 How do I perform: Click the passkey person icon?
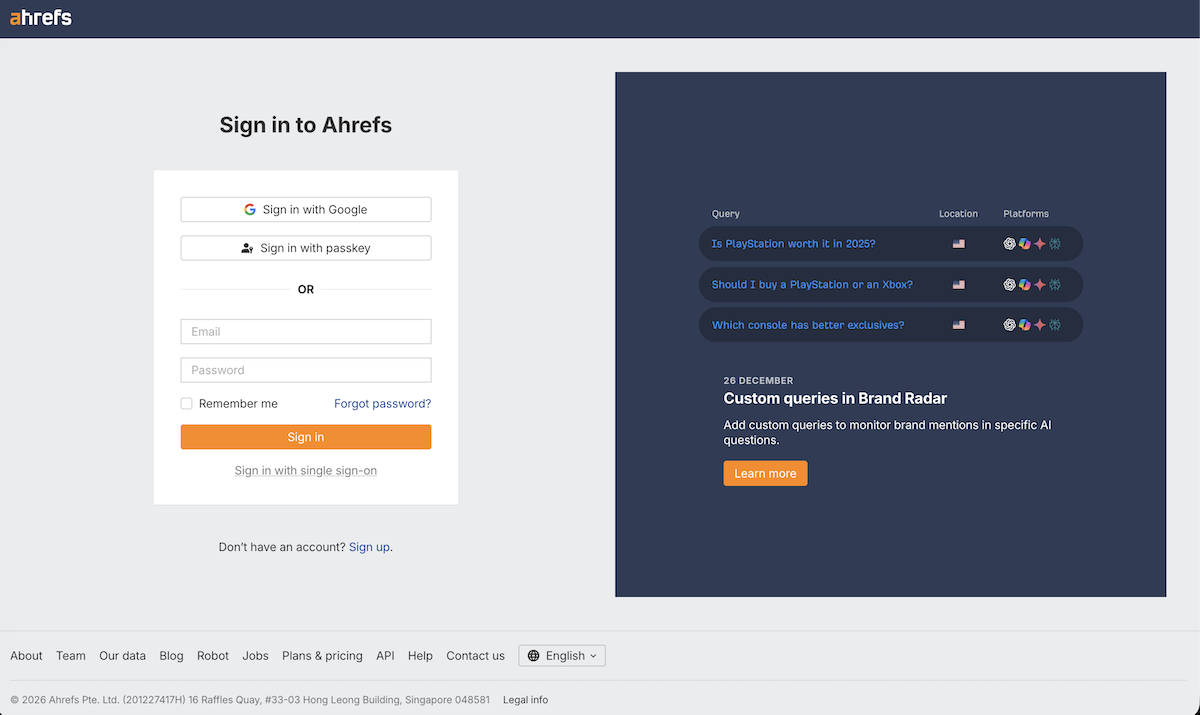[x=247, y=248]
